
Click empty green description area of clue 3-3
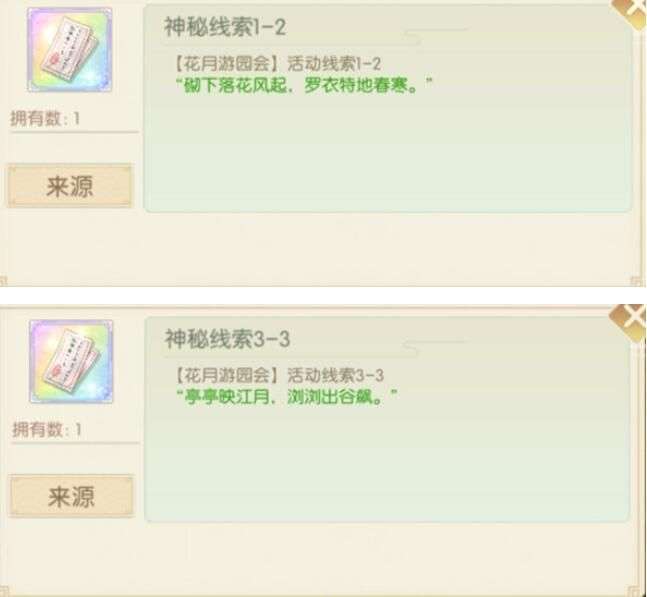388,462
